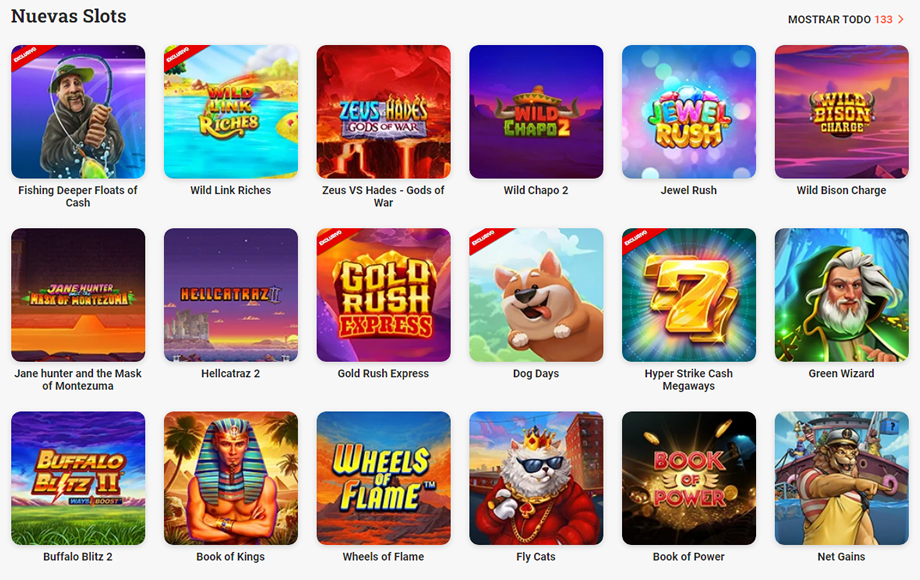Select the Green Wizard game thumbnail
Image resolution: width=920 pixels, height=580 pixels.
coord(841,295)
